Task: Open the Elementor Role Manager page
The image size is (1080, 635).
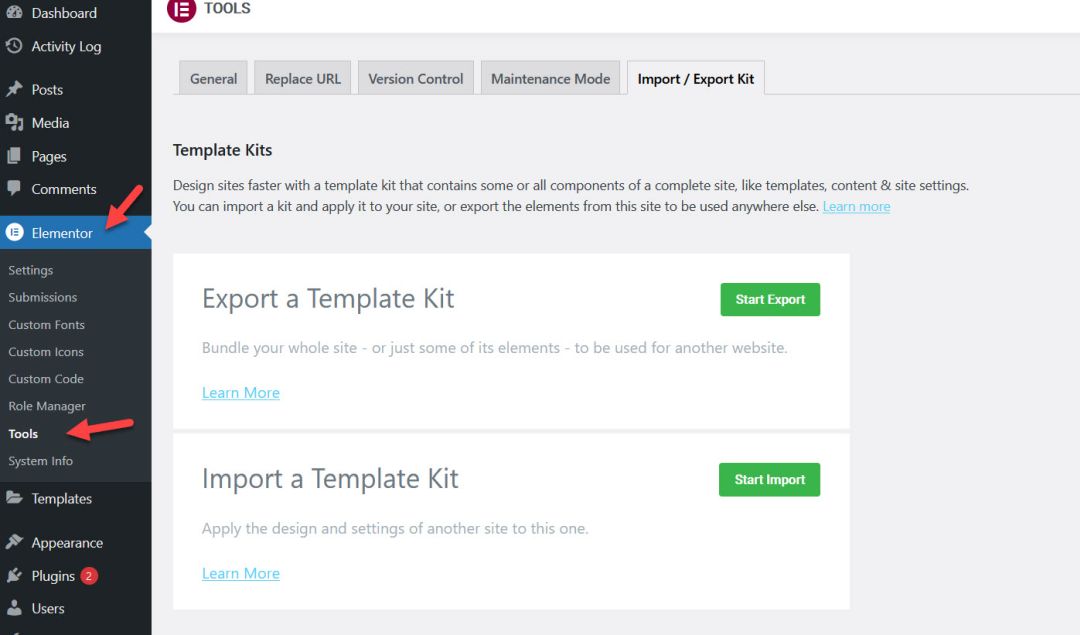Action: point(49,406)
